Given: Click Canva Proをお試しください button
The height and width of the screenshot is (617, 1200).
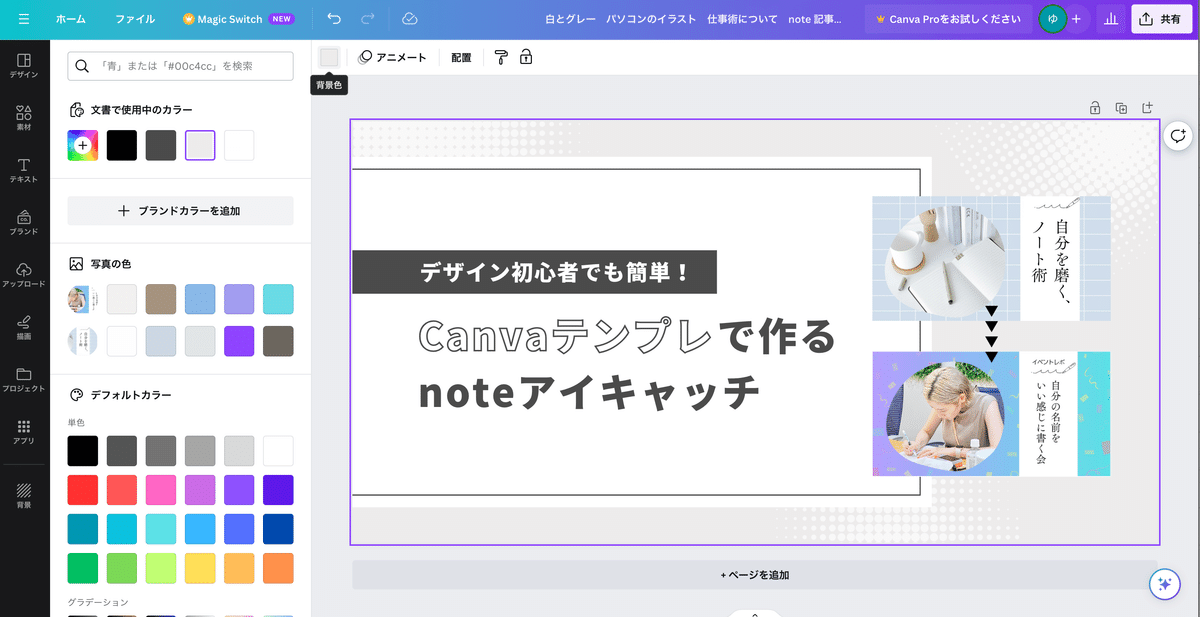Looking at the screenshot, I should click(948, 19).
